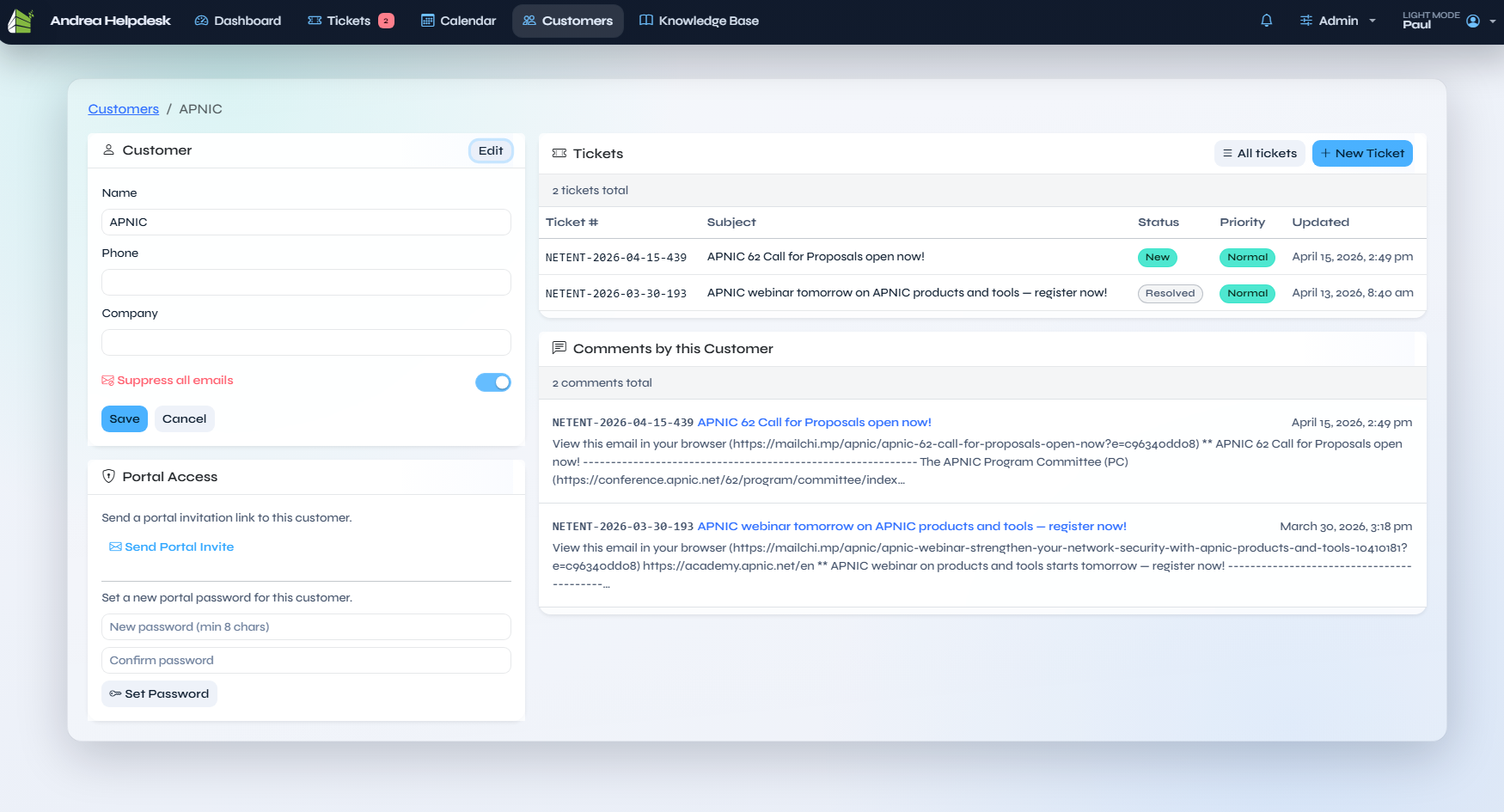Viewport: 1504px width, 812px height.
Task: Expand the Admin dropdown menu
Action: 1337,21
